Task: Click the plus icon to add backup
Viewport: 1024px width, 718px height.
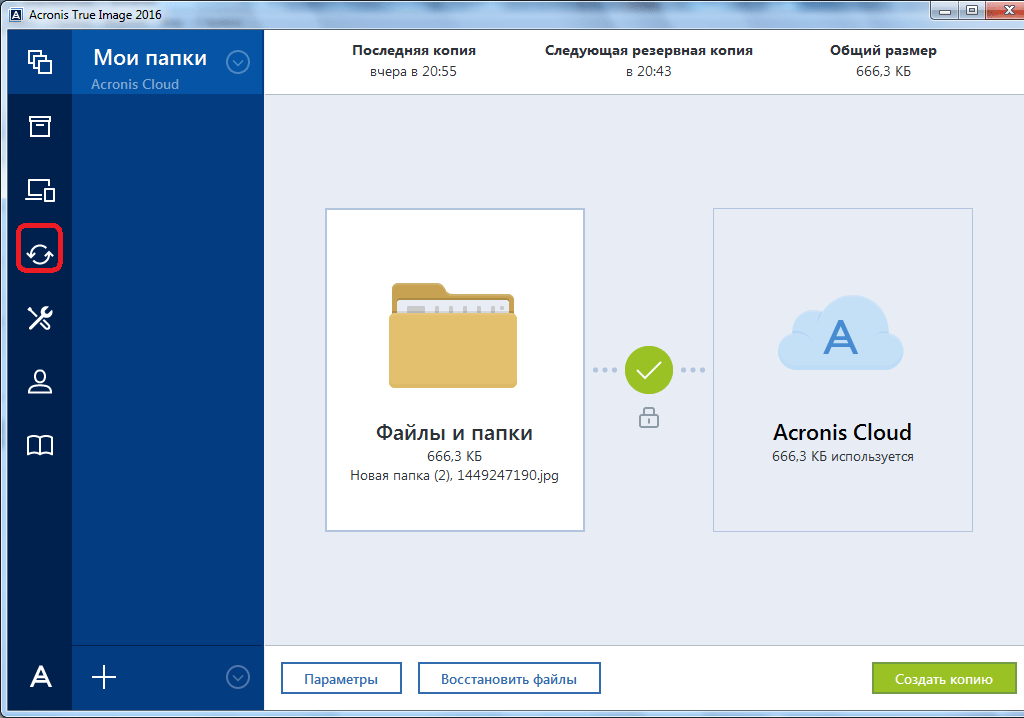Action: (104, 677)
